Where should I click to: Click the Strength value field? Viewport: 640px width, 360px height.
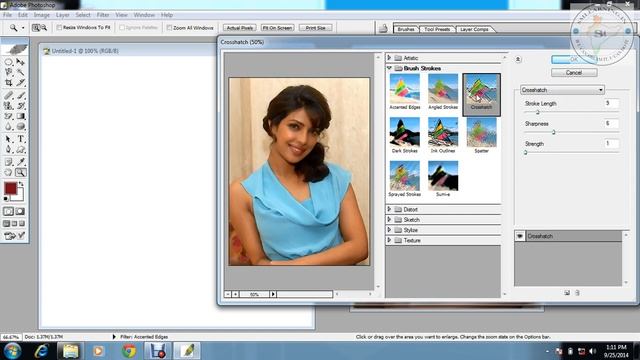611,143
